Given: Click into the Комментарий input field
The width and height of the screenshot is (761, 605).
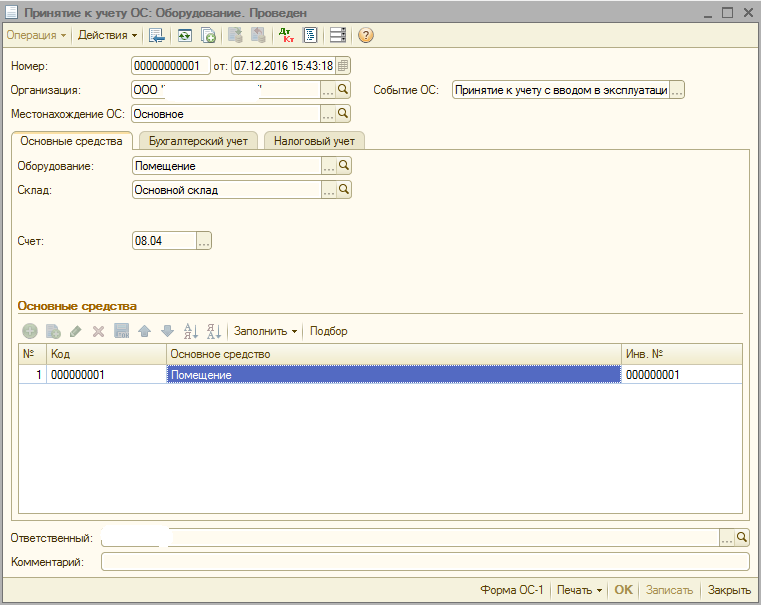Looking at the screenshot, I should coord(425,562).
